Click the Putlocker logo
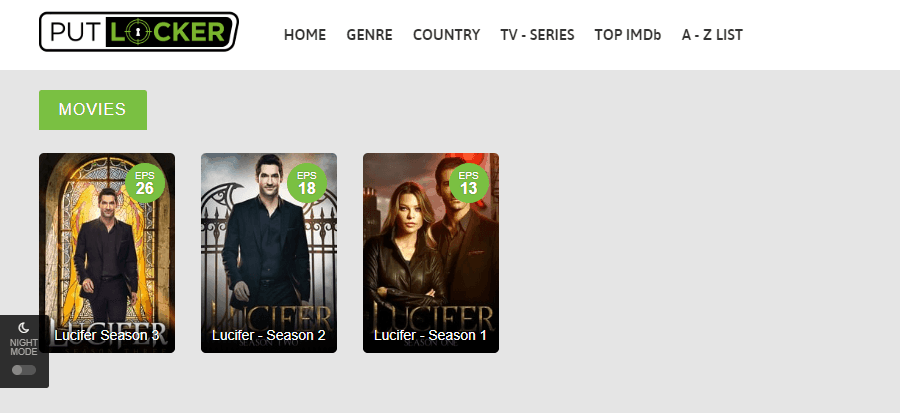Viewport: 900px width, 413px height. coord(138,32)
